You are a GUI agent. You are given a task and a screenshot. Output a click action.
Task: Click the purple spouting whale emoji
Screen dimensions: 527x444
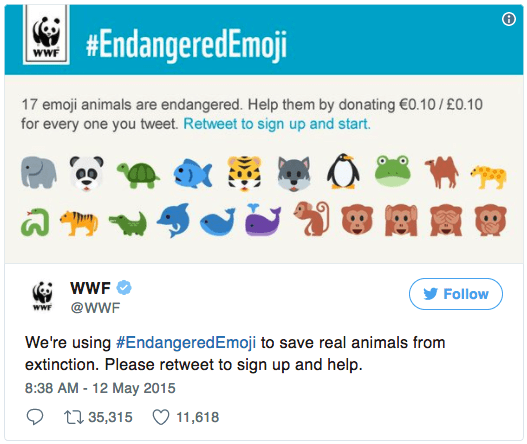point(263,219)
